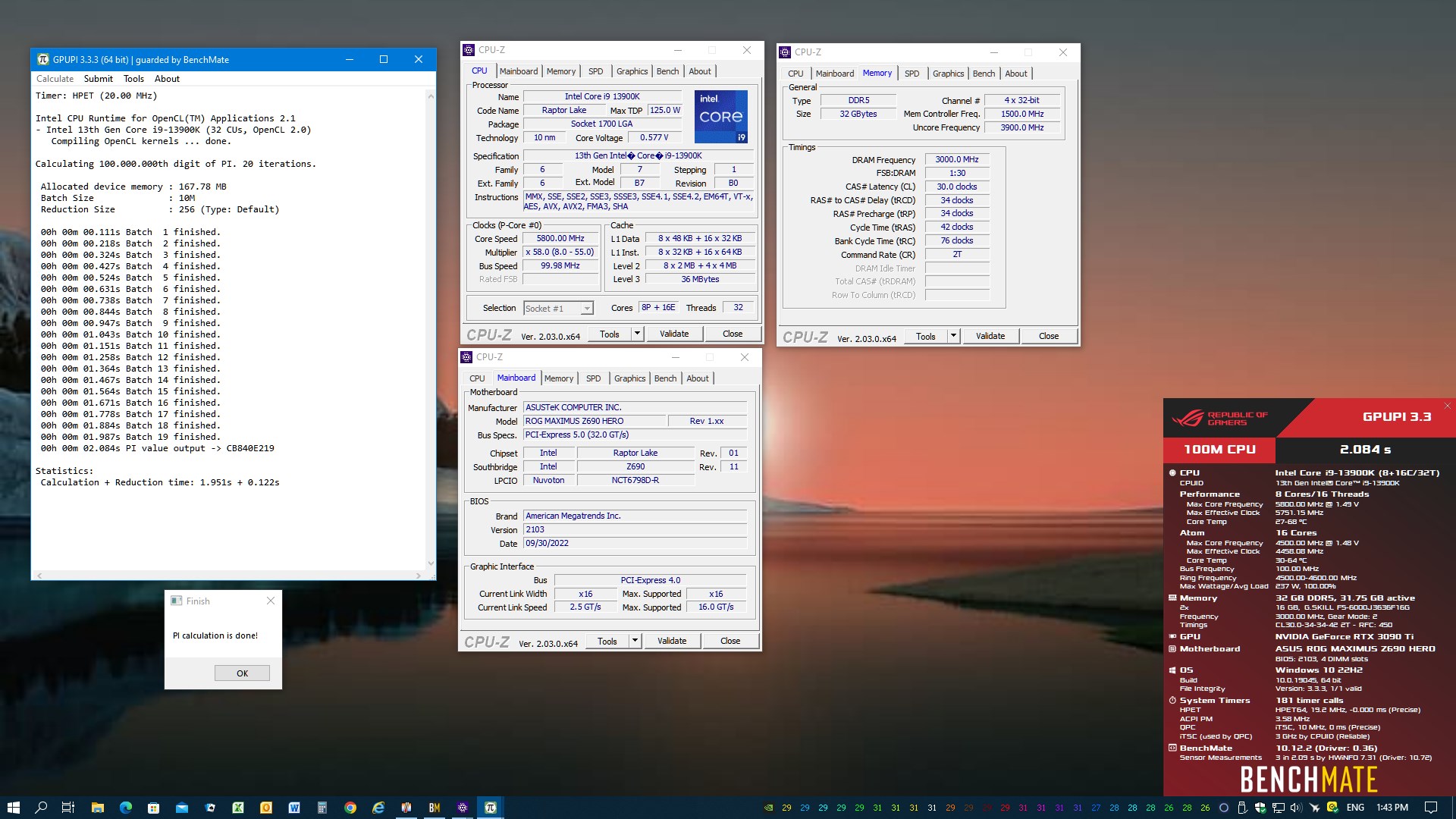Select CPU tab in Mainboard CPU-Z window
Screen dimensions: 1456x819
[477, 378]
